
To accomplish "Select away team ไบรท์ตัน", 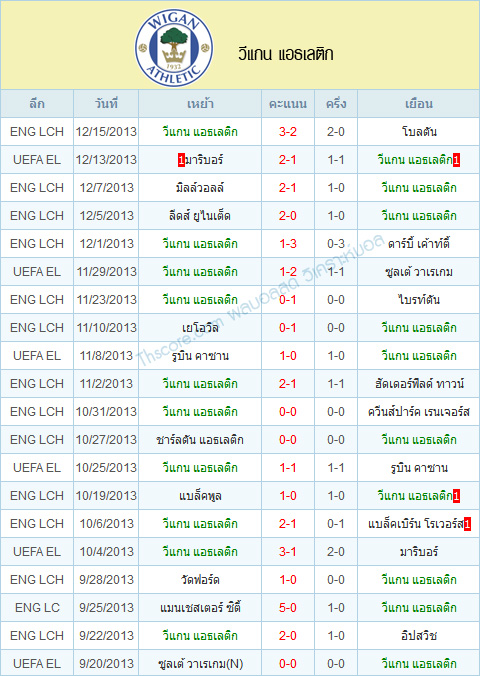I will 419,300.
